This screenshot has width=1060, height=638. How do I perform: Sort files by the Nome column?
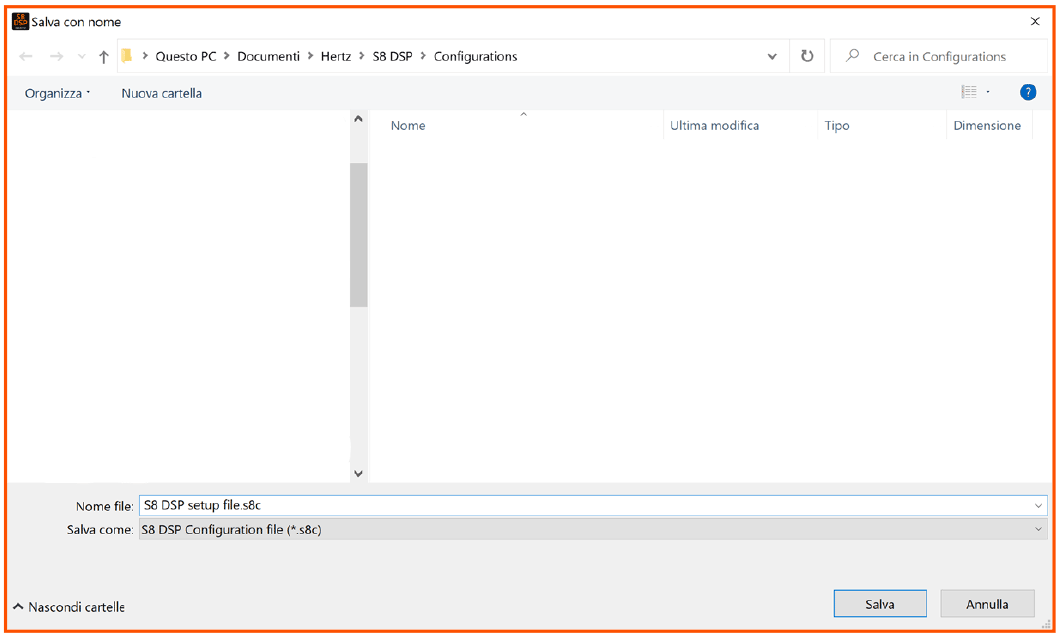click(x=408, y=125)
